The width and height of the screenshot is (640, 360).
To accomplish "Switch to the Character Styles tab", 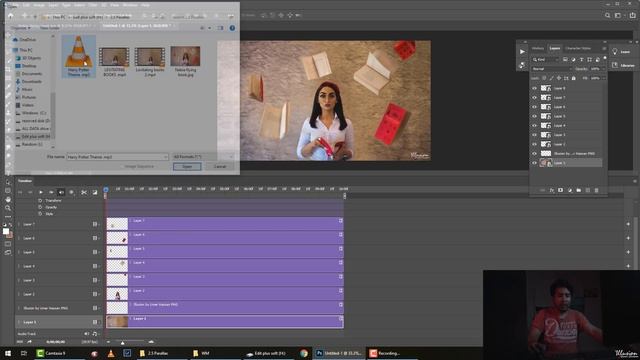I will tap(578, 48).
